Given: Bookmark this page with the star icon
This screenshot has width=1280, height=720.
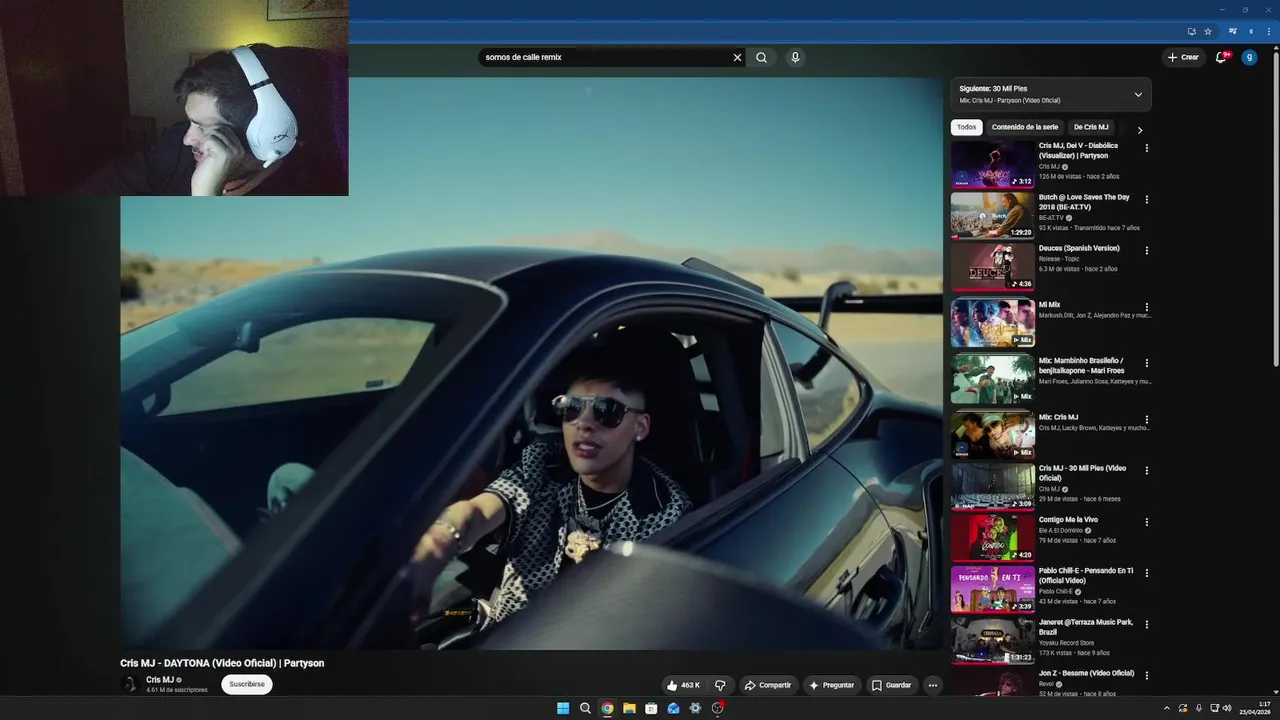Looking at the screenshot, I should coord(1208,31).
